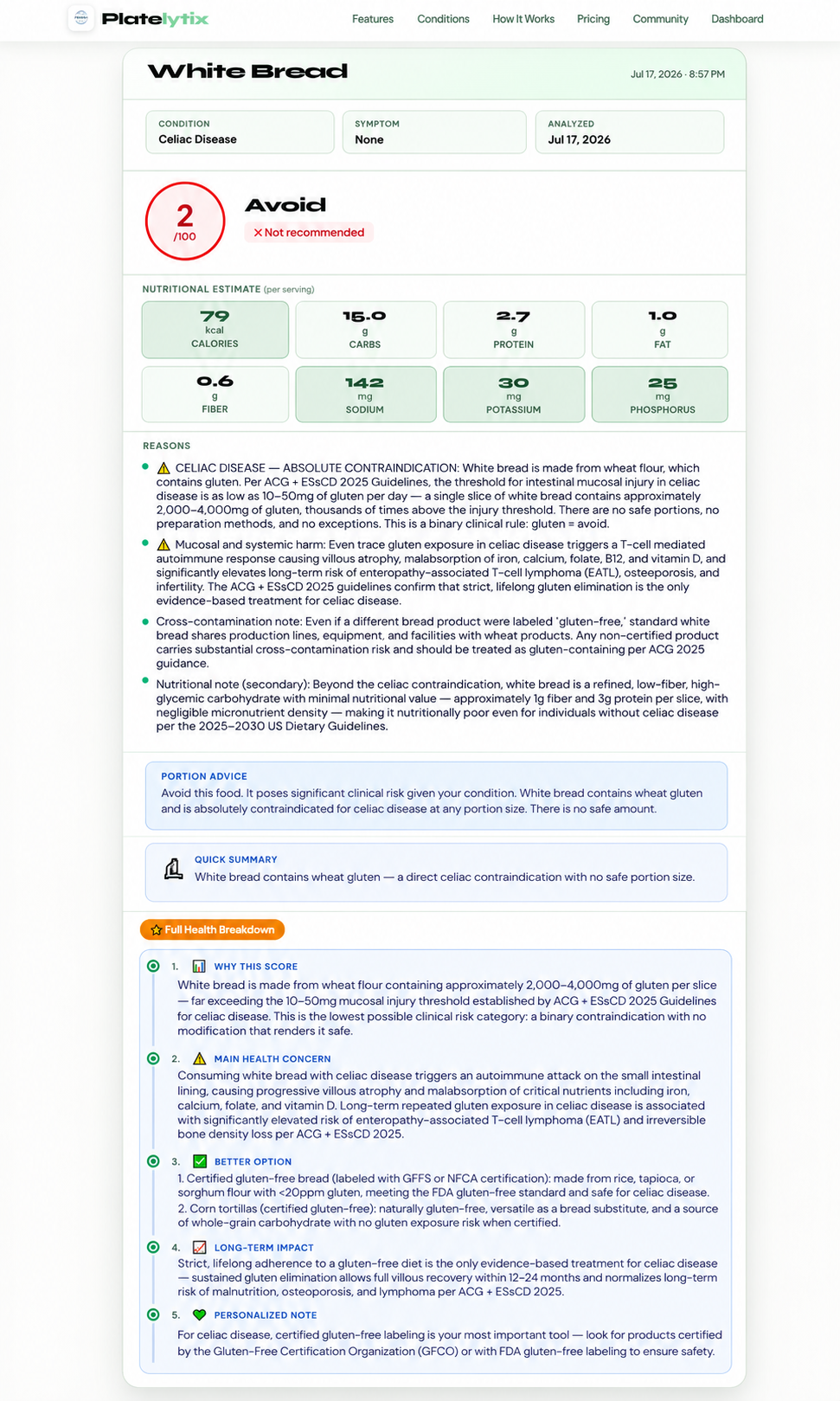The height and width of the screenshot is (1401, 840).
Task: Click the score circle showing 2/100
Action: coord(185,221)
